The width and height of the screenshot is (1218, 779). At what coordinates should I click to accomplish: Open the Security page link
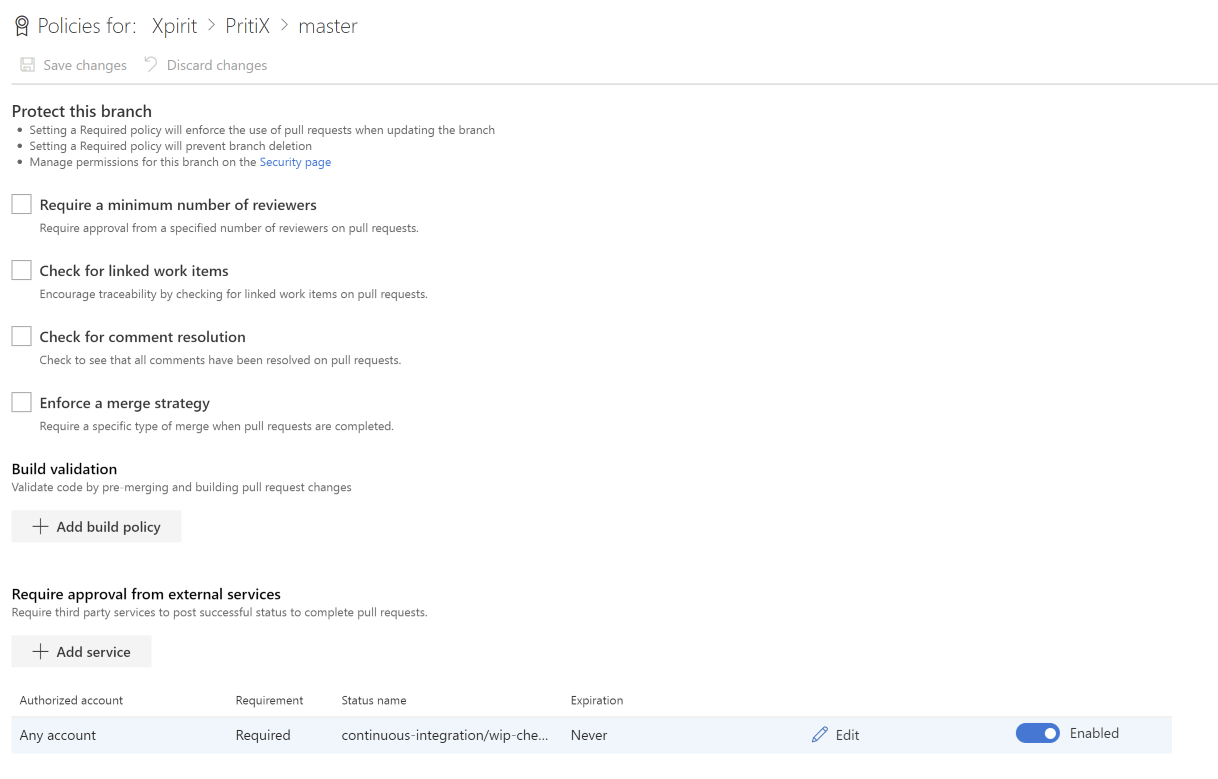coord(295,162)
